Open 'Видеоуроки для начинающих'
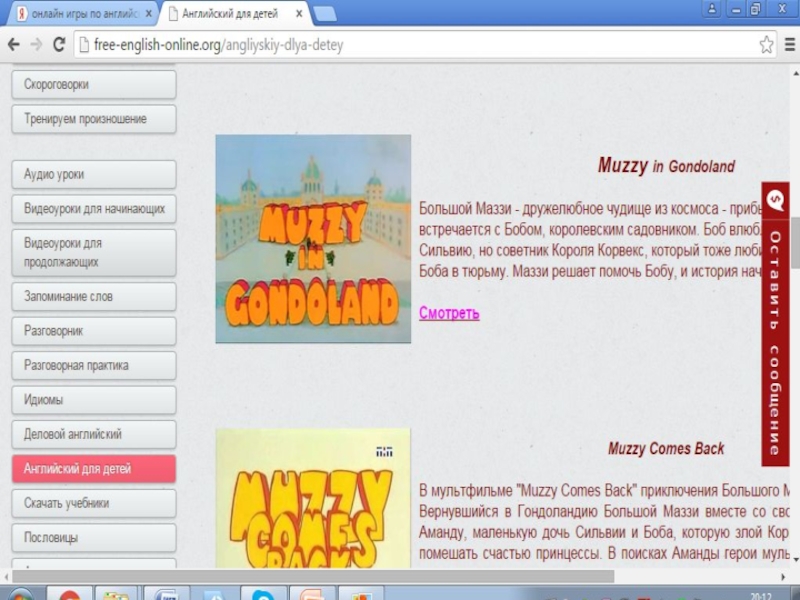Image resolution: width=800 pixels, height=600 pixels. (94, 209)
